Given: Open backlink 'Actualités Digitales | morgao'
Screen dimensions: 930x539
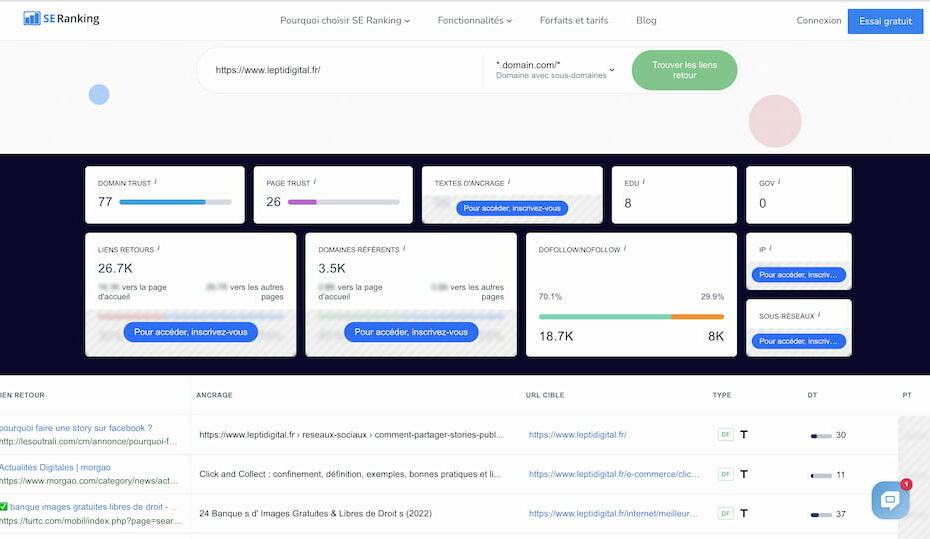Looking at the screenshot, I should [x=55, y=467].
